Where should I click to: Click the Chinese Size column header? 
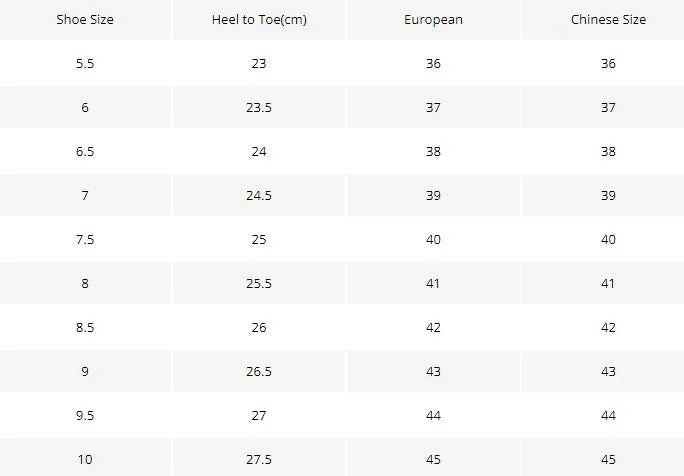(608, 20)
